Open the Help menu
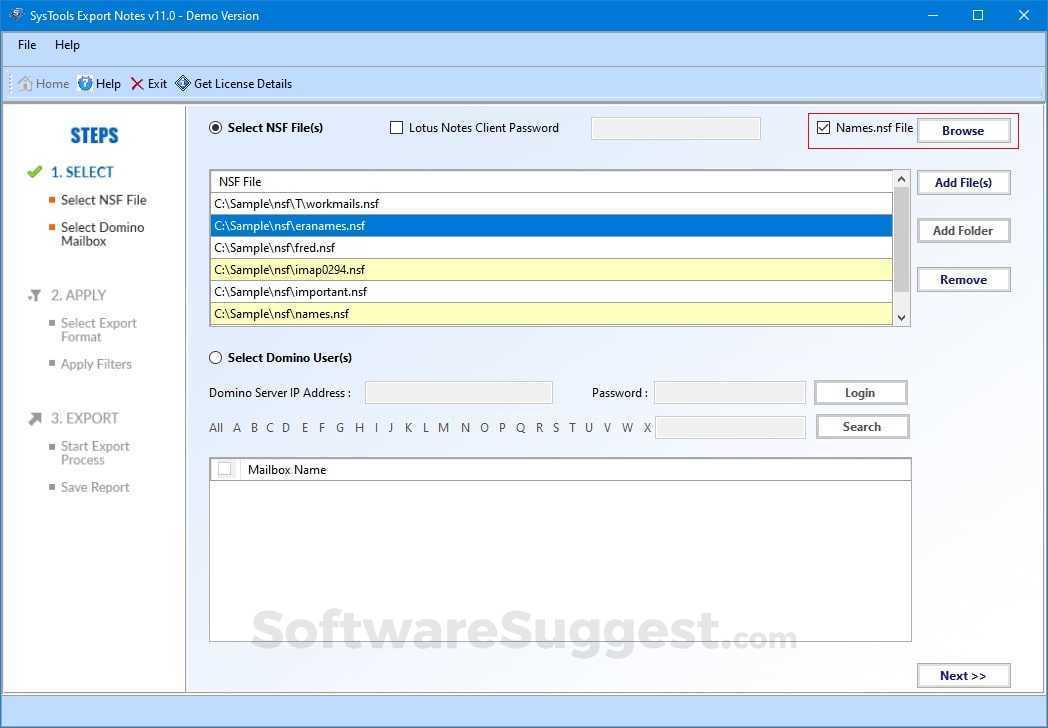Image resolution: width=1048 pixels, height=728 pixels. tap(67, 44)
